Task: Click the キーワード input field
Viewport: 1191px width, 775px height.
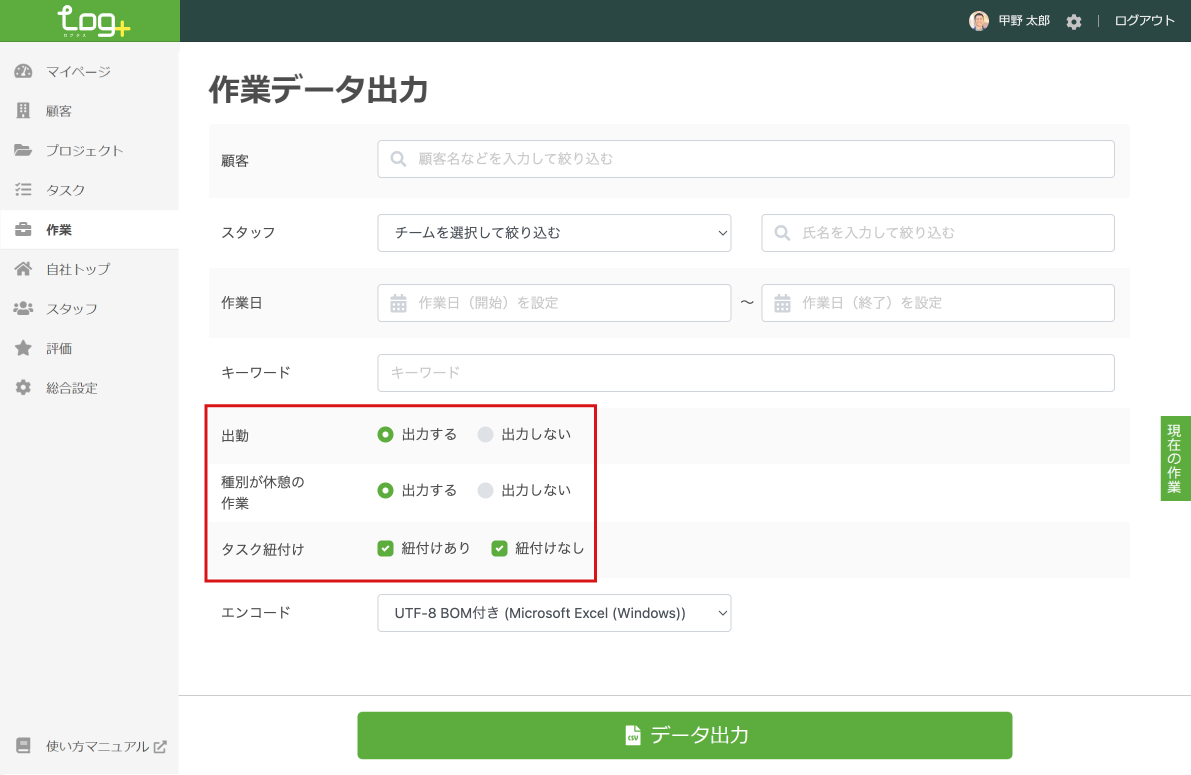Action: pos(745,372)
